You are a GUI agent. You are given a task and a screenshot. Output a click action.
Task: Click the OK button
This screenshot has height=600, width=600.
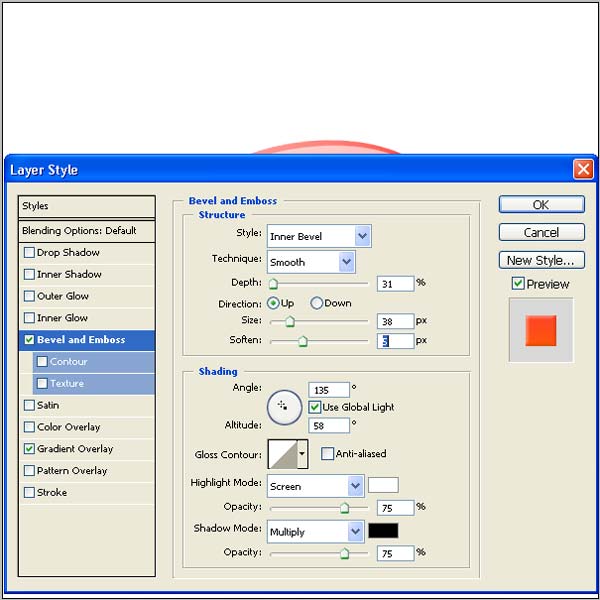(x=541, y=204)
